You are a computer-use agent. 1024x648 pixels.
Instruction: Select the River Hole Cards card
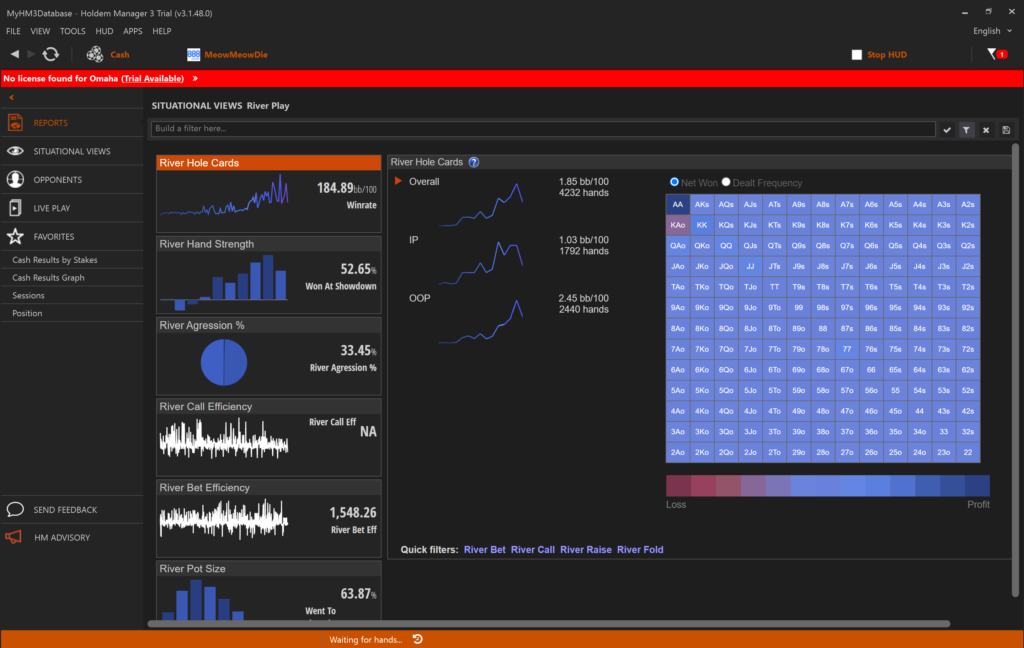pyautogui.click(x=268, y=193)
